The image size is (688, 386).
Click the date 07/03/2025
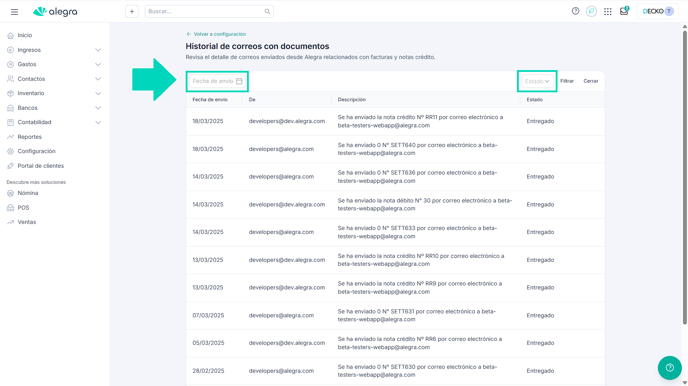208,315
